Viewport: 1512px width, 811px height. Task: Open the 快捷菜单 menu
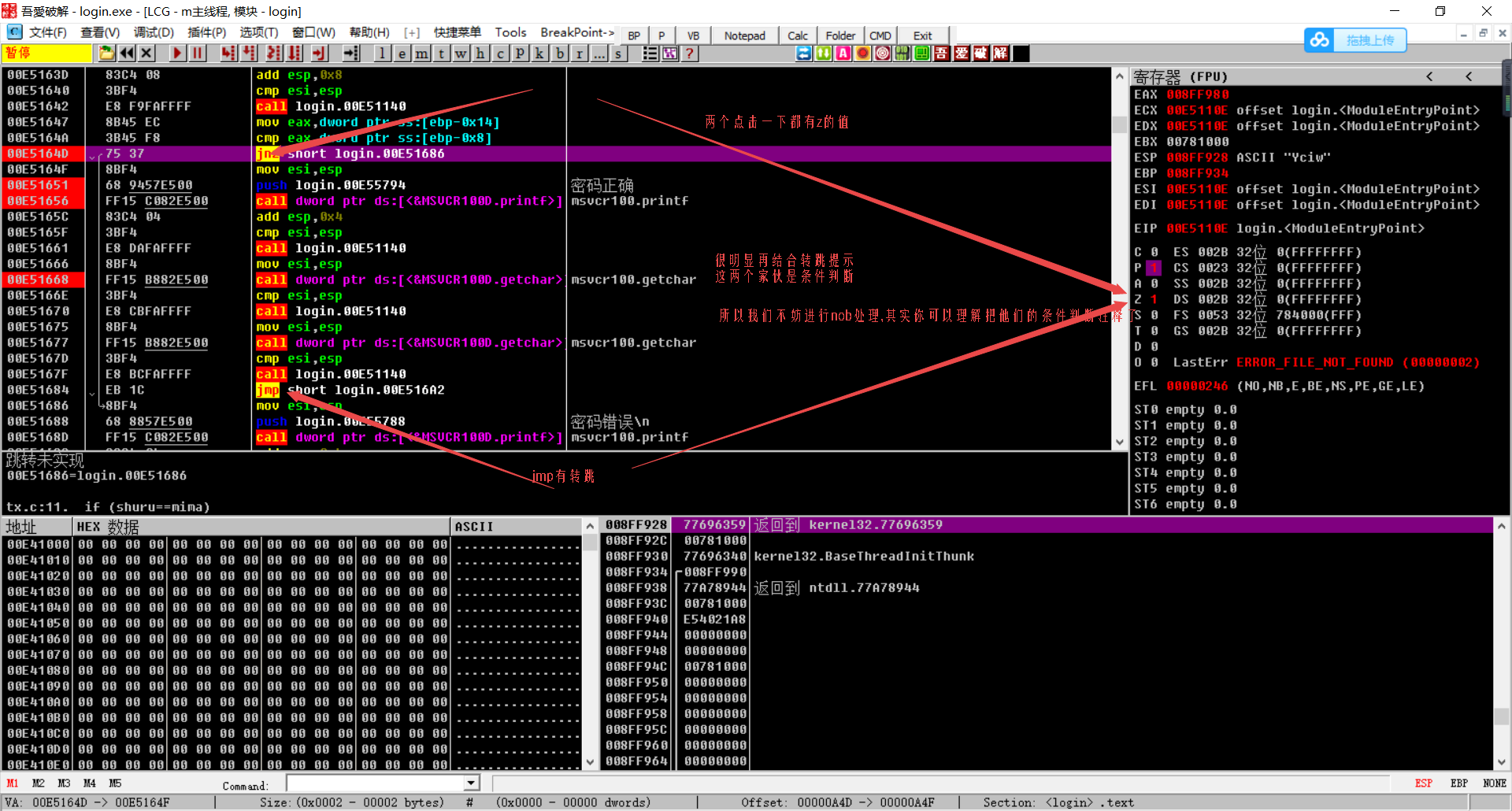click(x=457, y=32)
